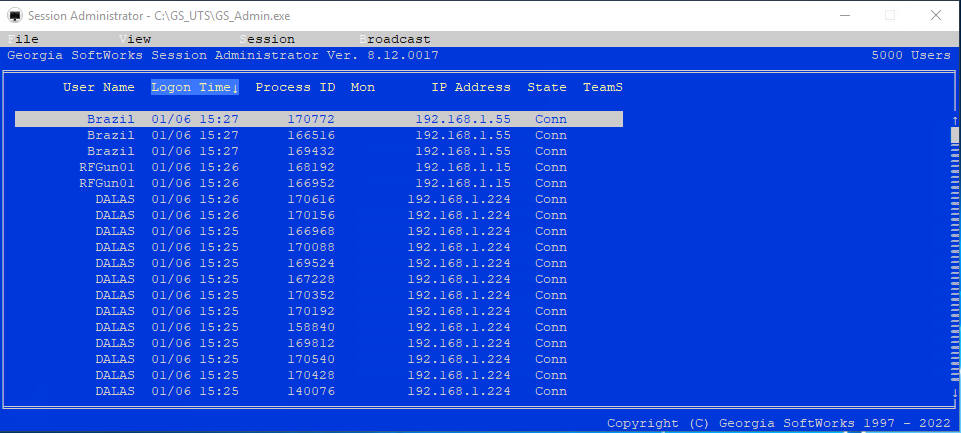Select DALAS session with process ID 170540
Viewport: 961px width, 433px height.
point(319,359)
